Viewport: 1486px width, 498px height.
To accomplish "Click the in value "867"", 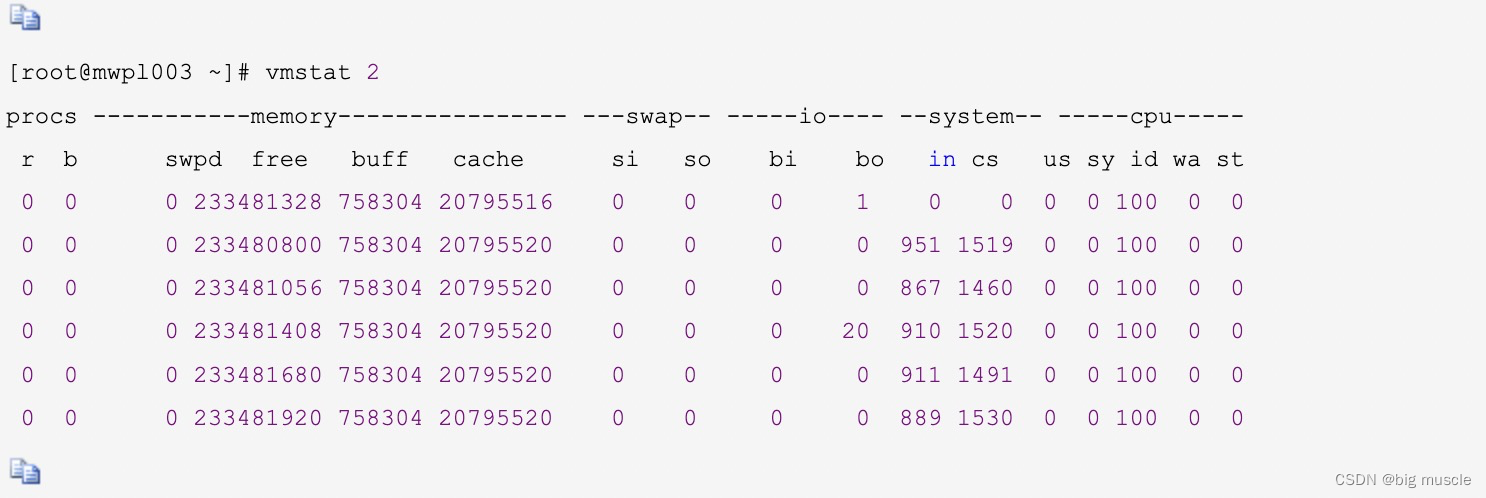I will tap(921, 288).
